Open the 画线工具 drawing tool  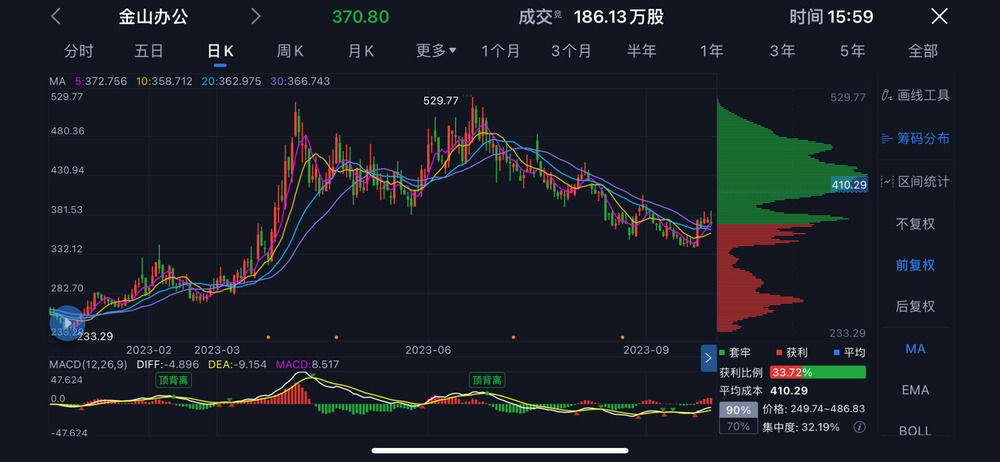coord(916,96)
